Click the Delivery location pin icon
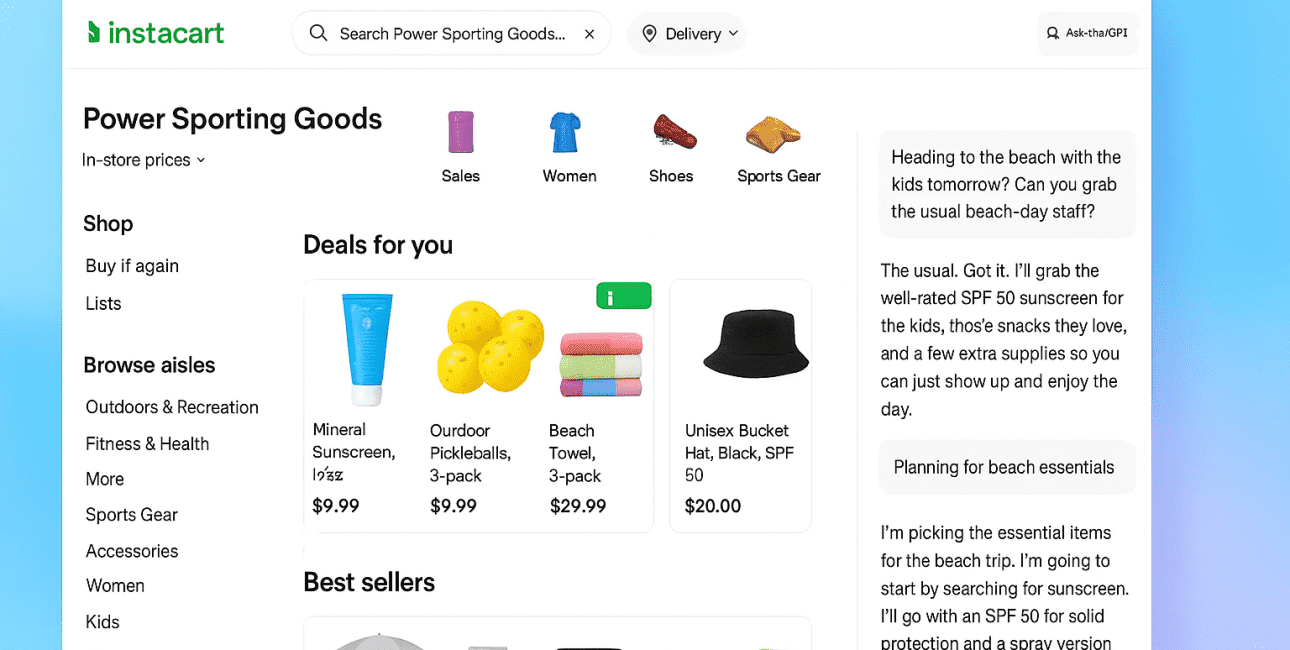 point(649,34)
